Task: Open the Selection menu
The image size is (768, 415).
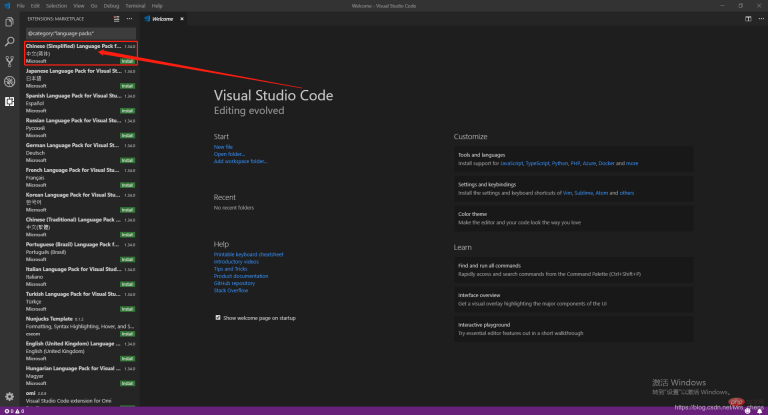Action: pos(56,6)
